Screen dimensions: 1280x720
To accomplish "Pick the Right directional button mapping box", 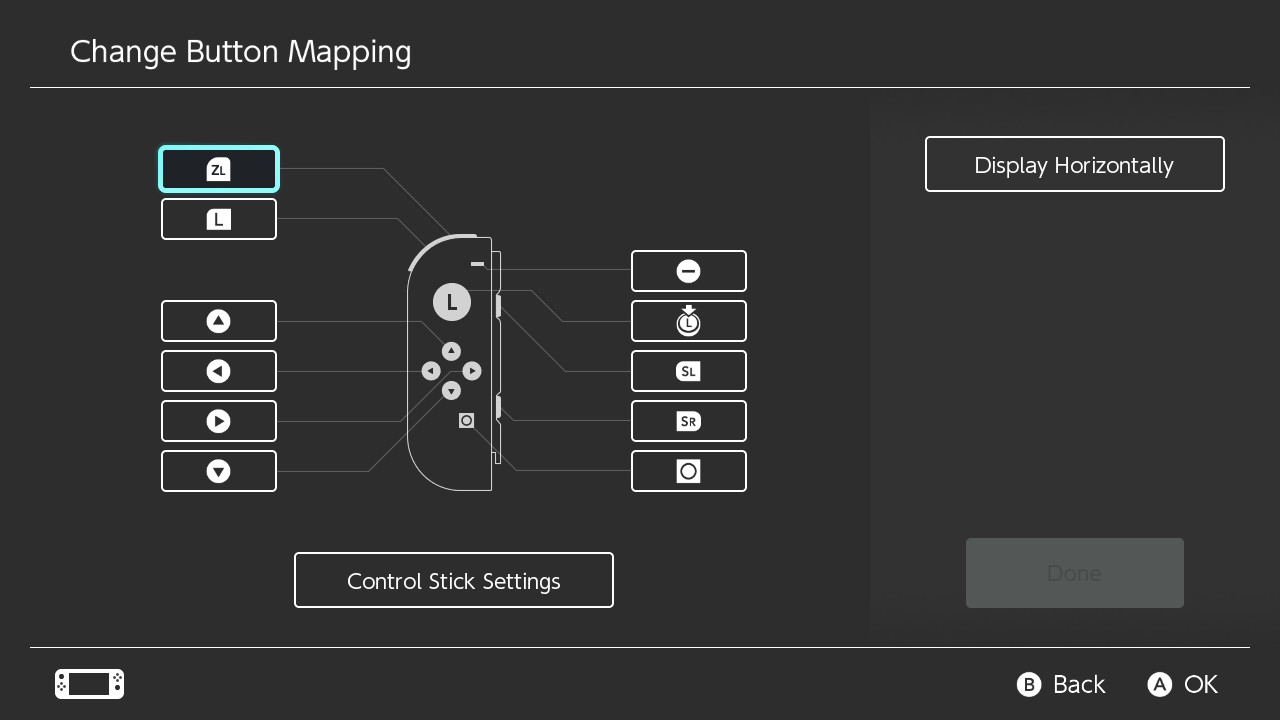I will tap(218, 421).
